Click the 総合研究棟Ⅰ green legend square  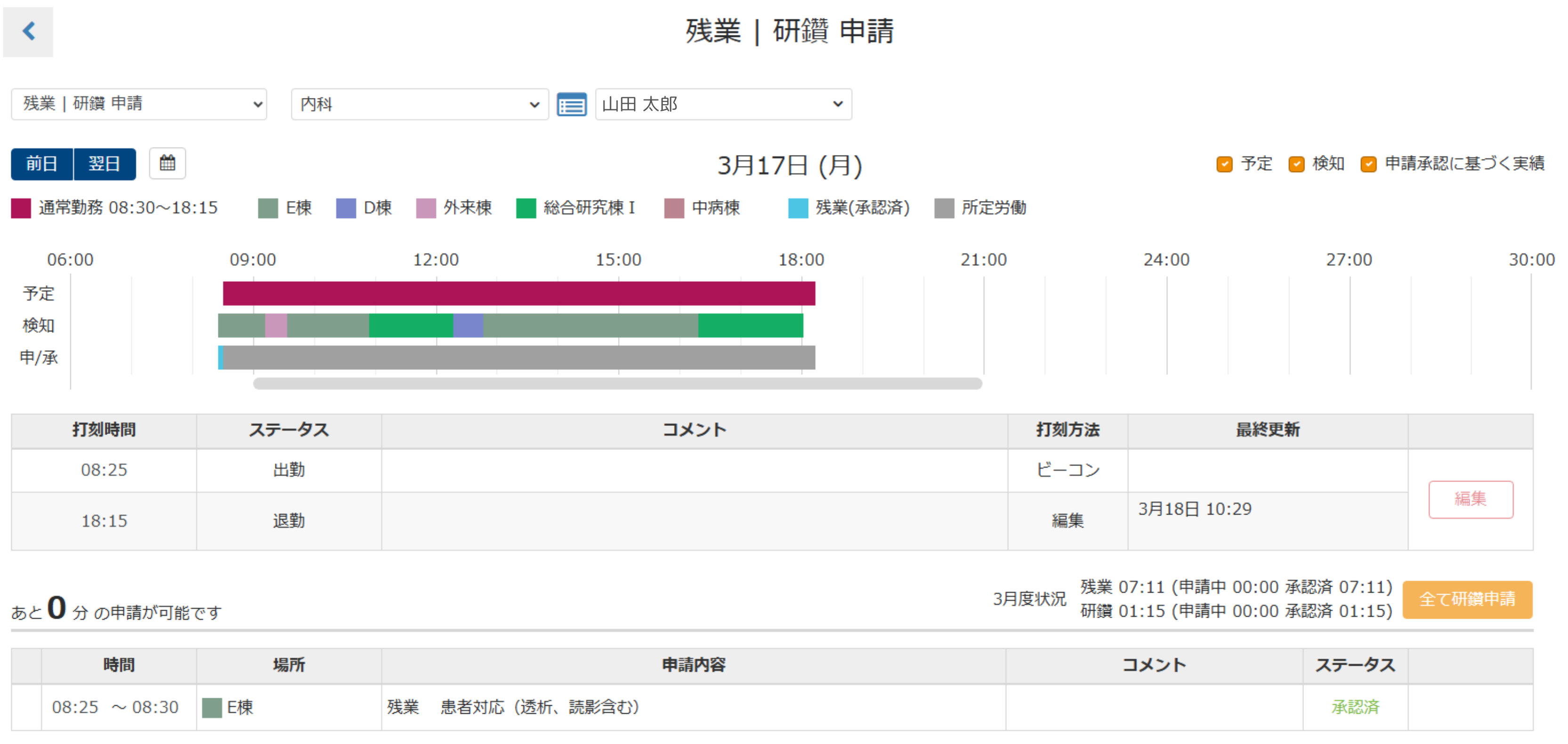point(525,208)
